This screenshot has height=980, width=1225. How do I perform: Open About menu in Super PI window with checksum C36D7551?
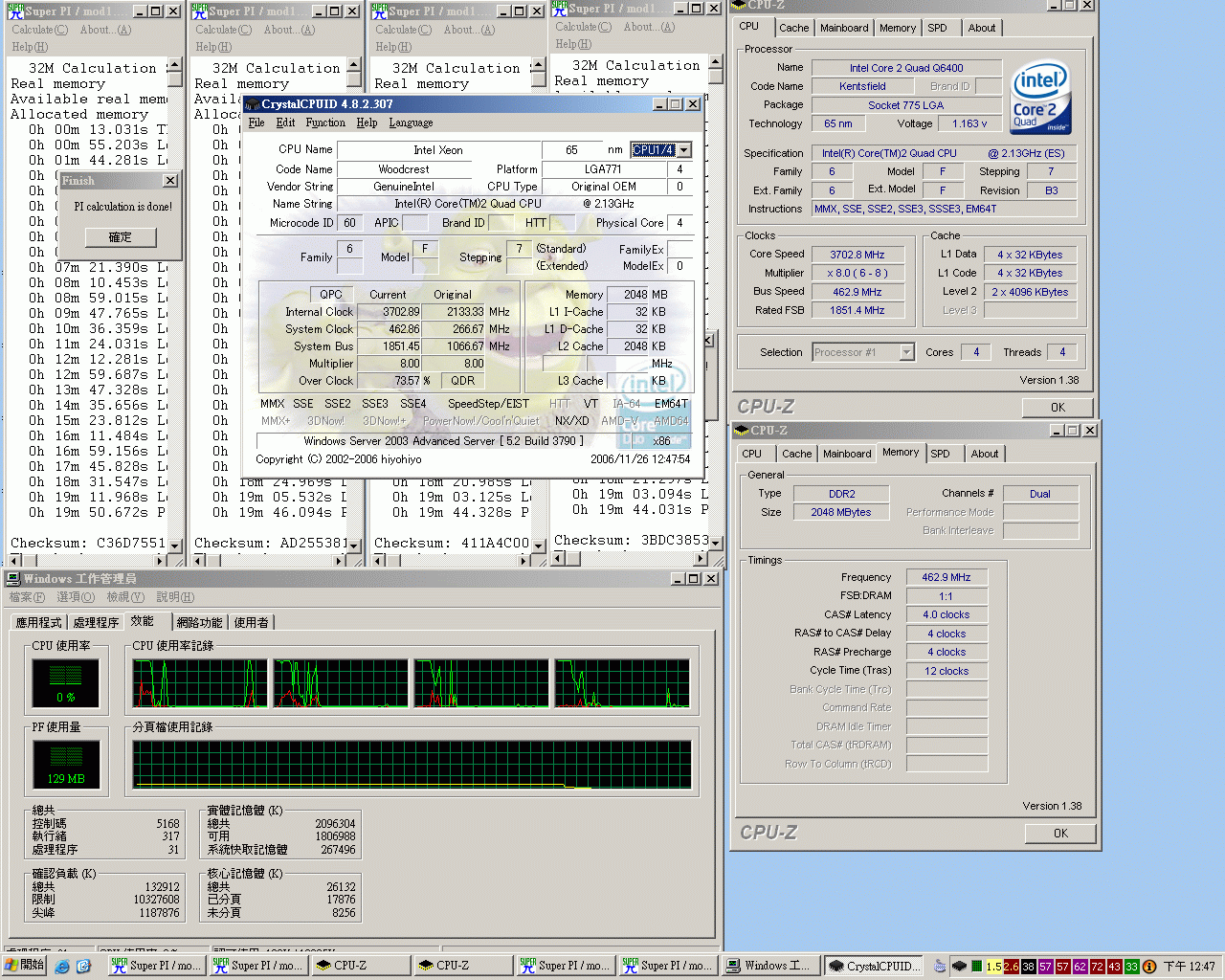pyautogui.click(x=105, y=30)
